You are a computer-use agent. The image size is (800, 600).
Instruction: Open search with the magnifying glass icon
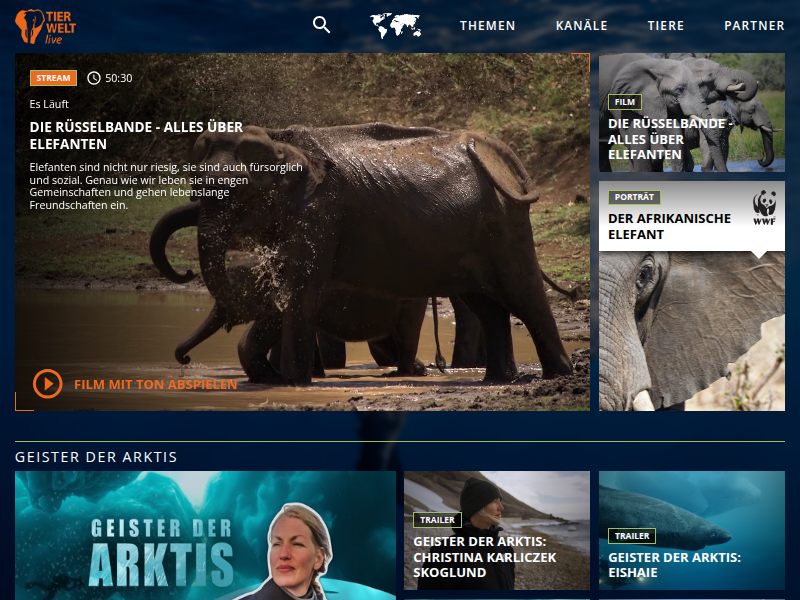click(x=321, y=25)
